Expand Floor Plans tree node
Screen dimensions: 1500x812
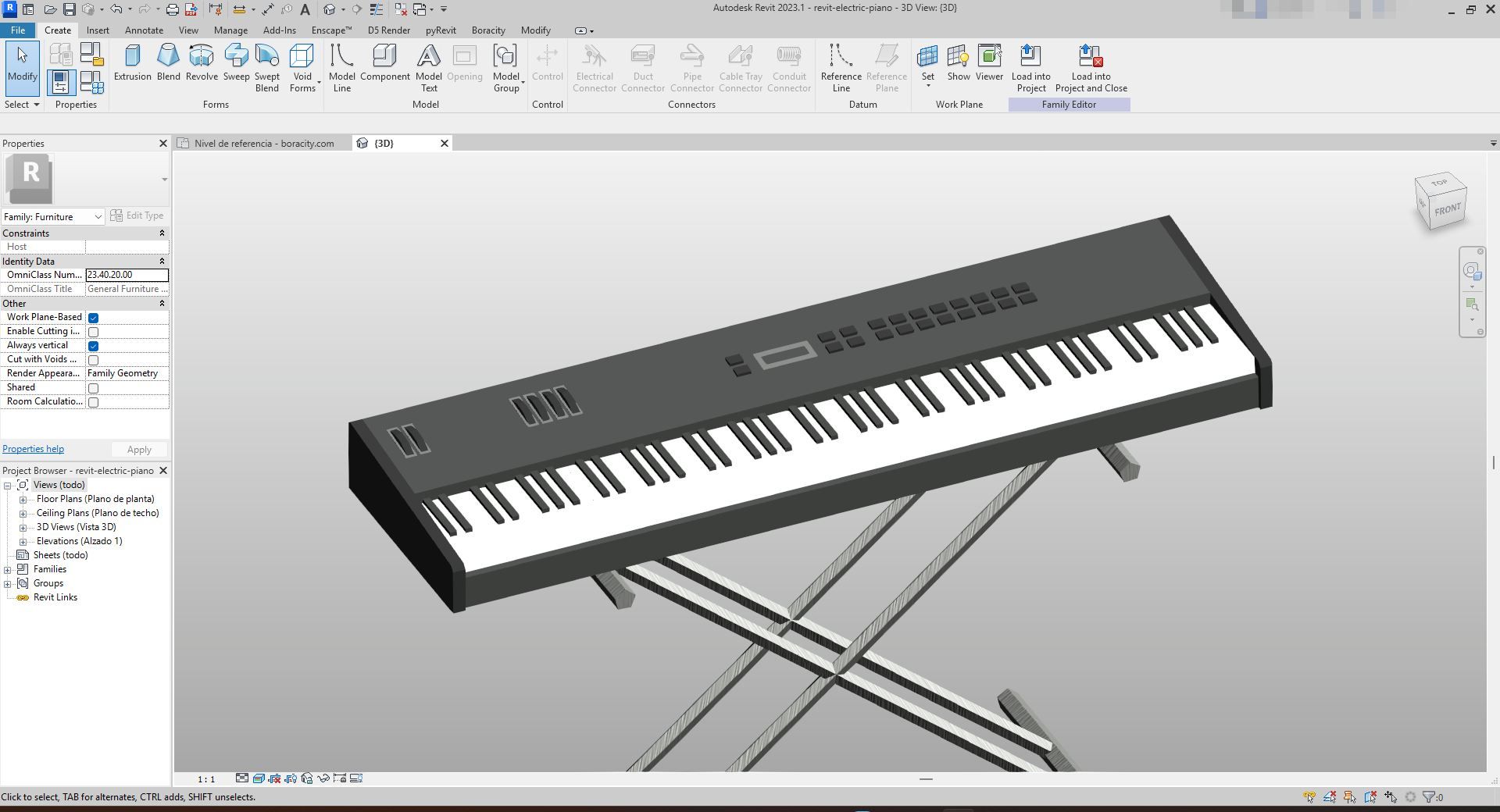23,500
